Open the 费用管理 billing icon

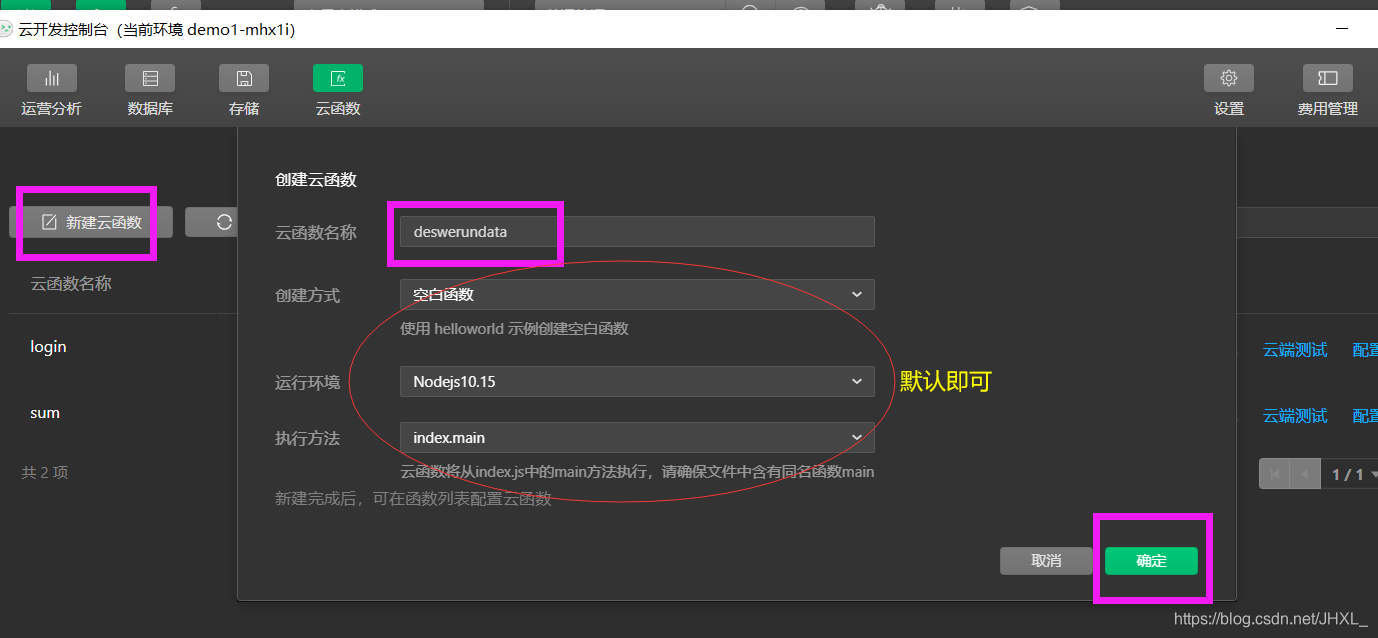(1328, 78)
